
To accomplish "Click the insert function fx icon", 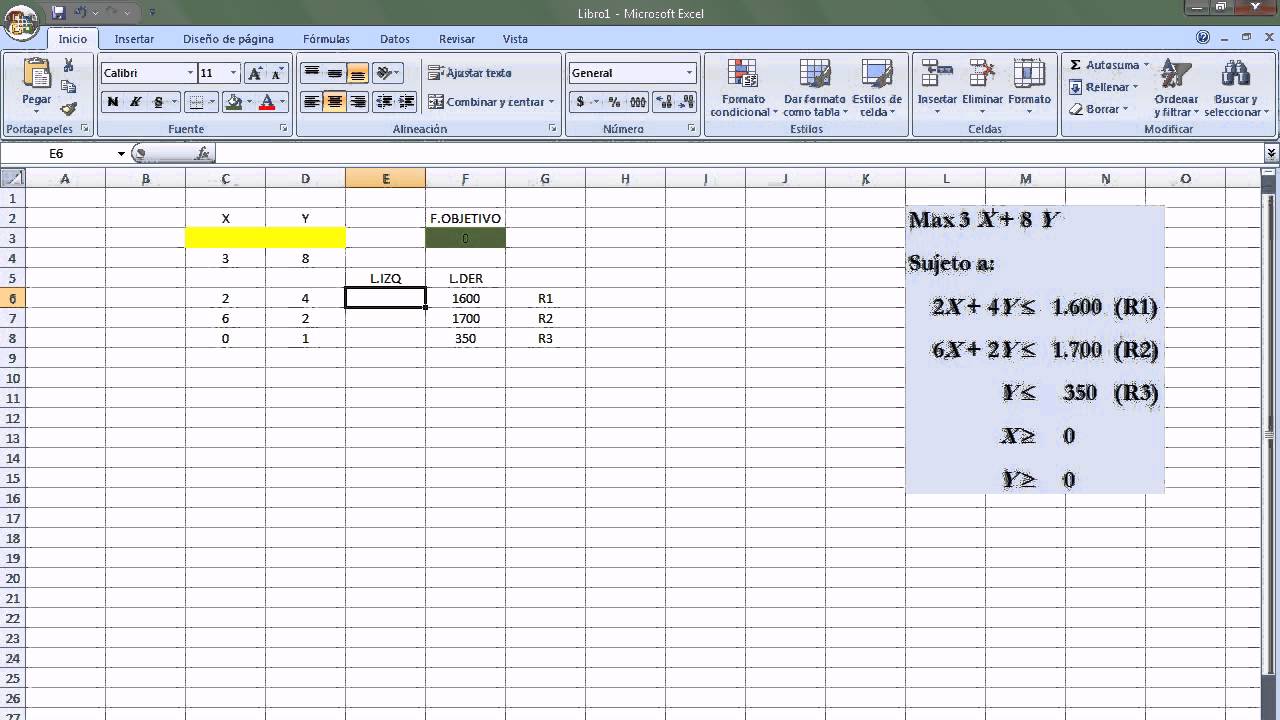I will (202, 153).
